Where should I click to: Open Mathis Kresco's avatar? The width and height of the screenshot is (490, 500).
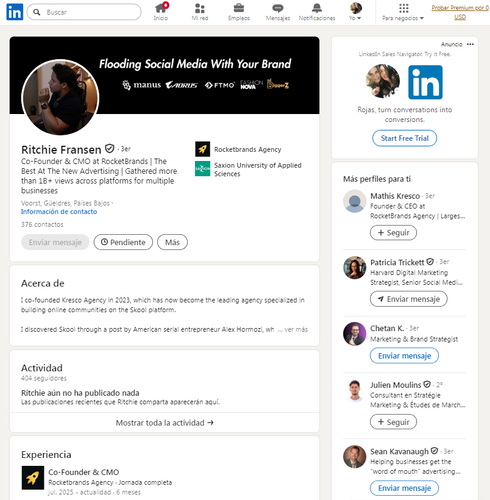[355, 201]
